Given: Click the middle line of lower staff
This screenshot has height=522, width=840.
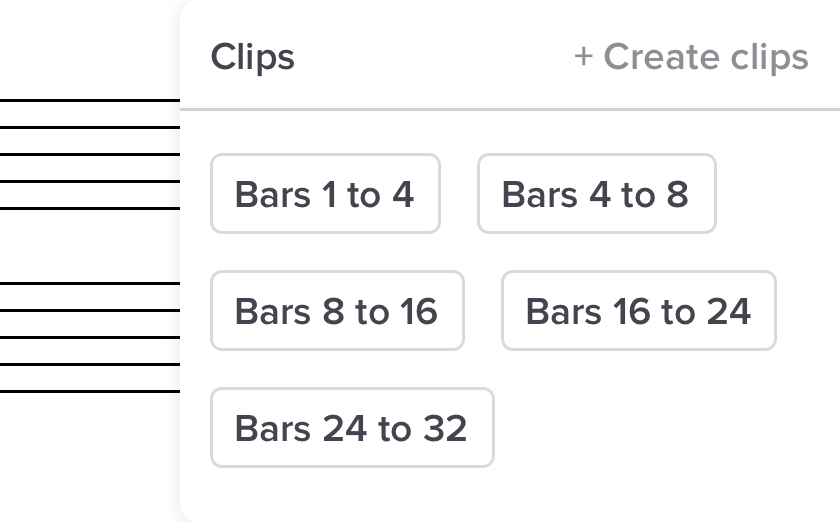Looking at the screenshot, I should (x=90, y=338).
